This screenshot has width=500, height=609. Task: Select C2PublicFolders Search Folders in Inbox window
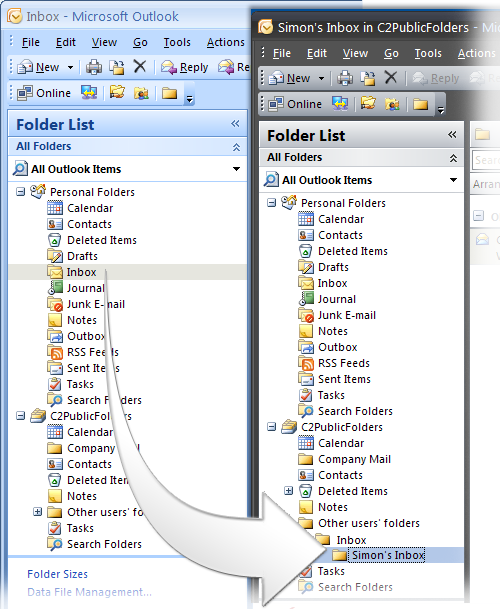tap(94, 544)
